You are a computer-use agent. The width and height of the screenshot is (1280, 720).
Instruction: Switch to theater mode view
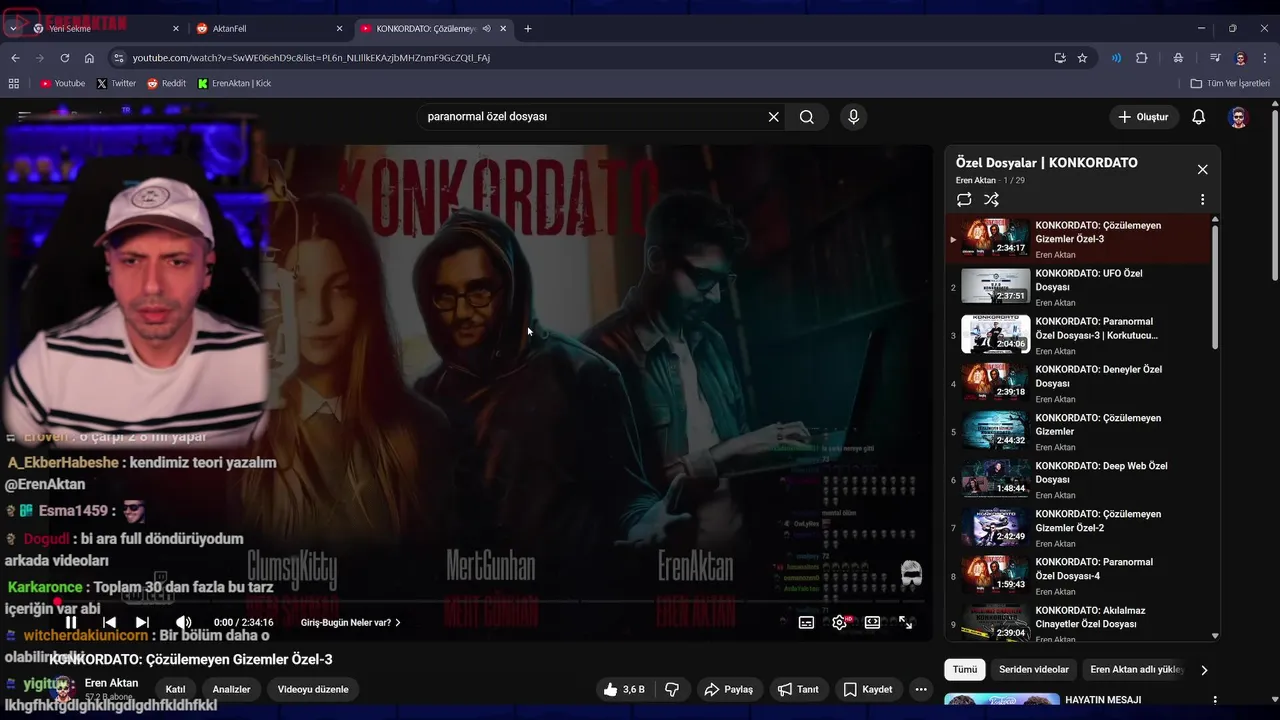pos(872,622)
